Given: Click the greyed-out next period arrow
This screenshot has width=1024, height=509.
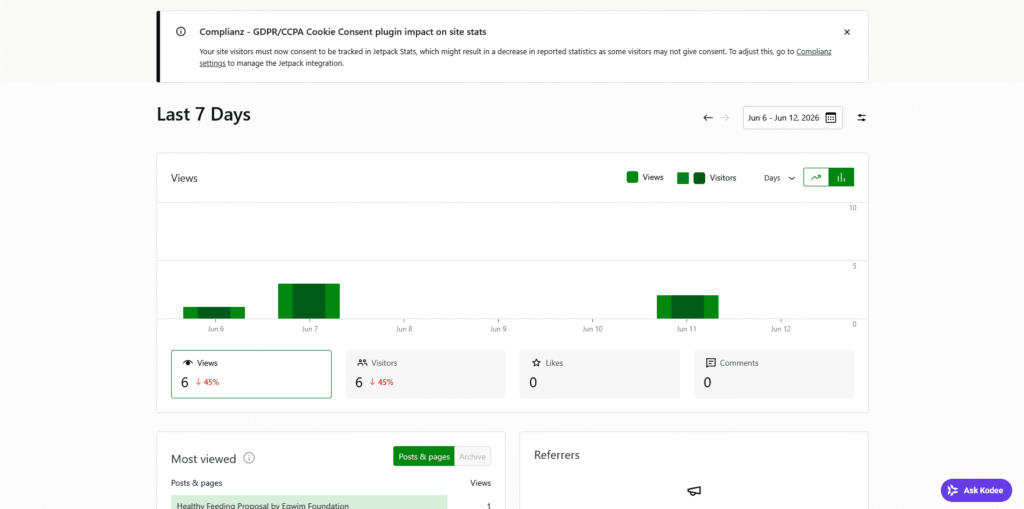Looking at the screenshot, I should coord(724,118).
